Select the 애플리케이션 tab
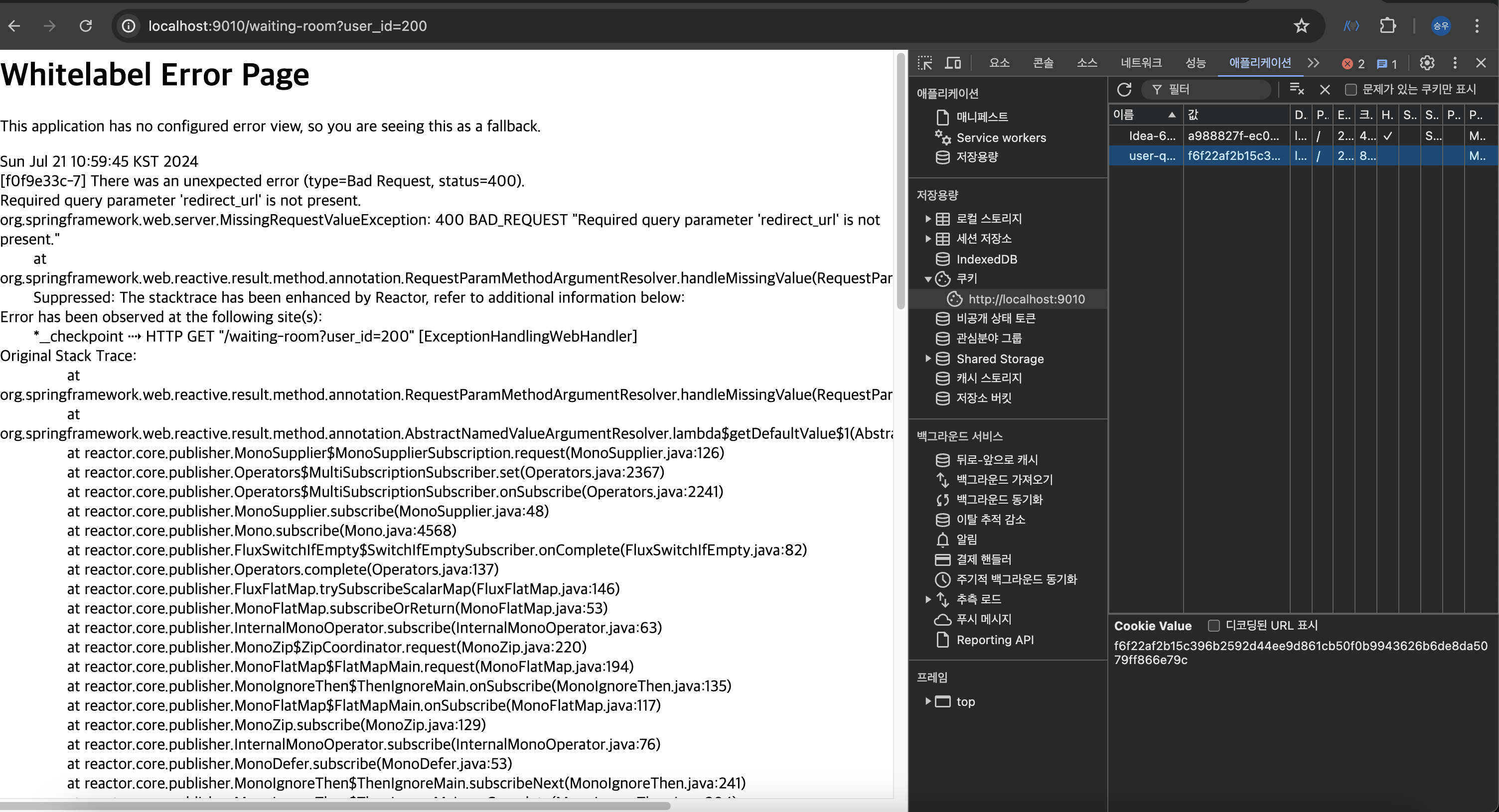The height and width of the screenshot is (812, 1499). click(x=1260, y=63)
